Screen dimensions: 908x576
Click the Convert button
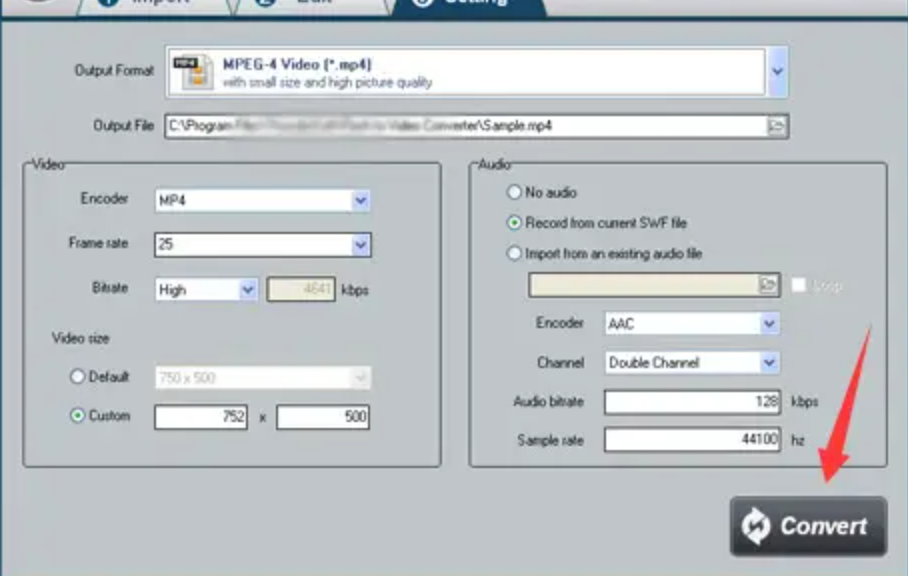(x=808, y=526)
